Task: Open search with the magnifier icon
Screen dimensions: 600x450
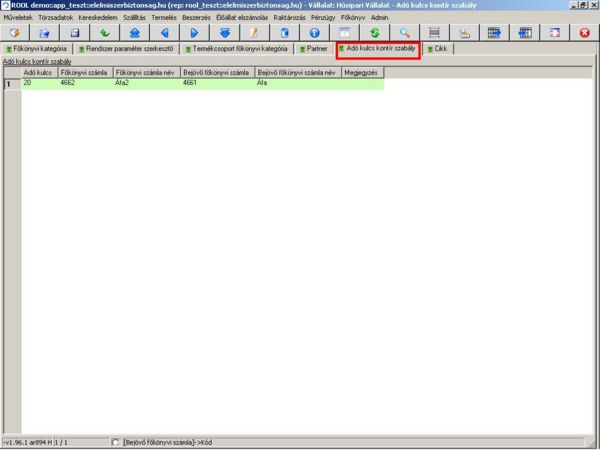Action: coord(404,33)
